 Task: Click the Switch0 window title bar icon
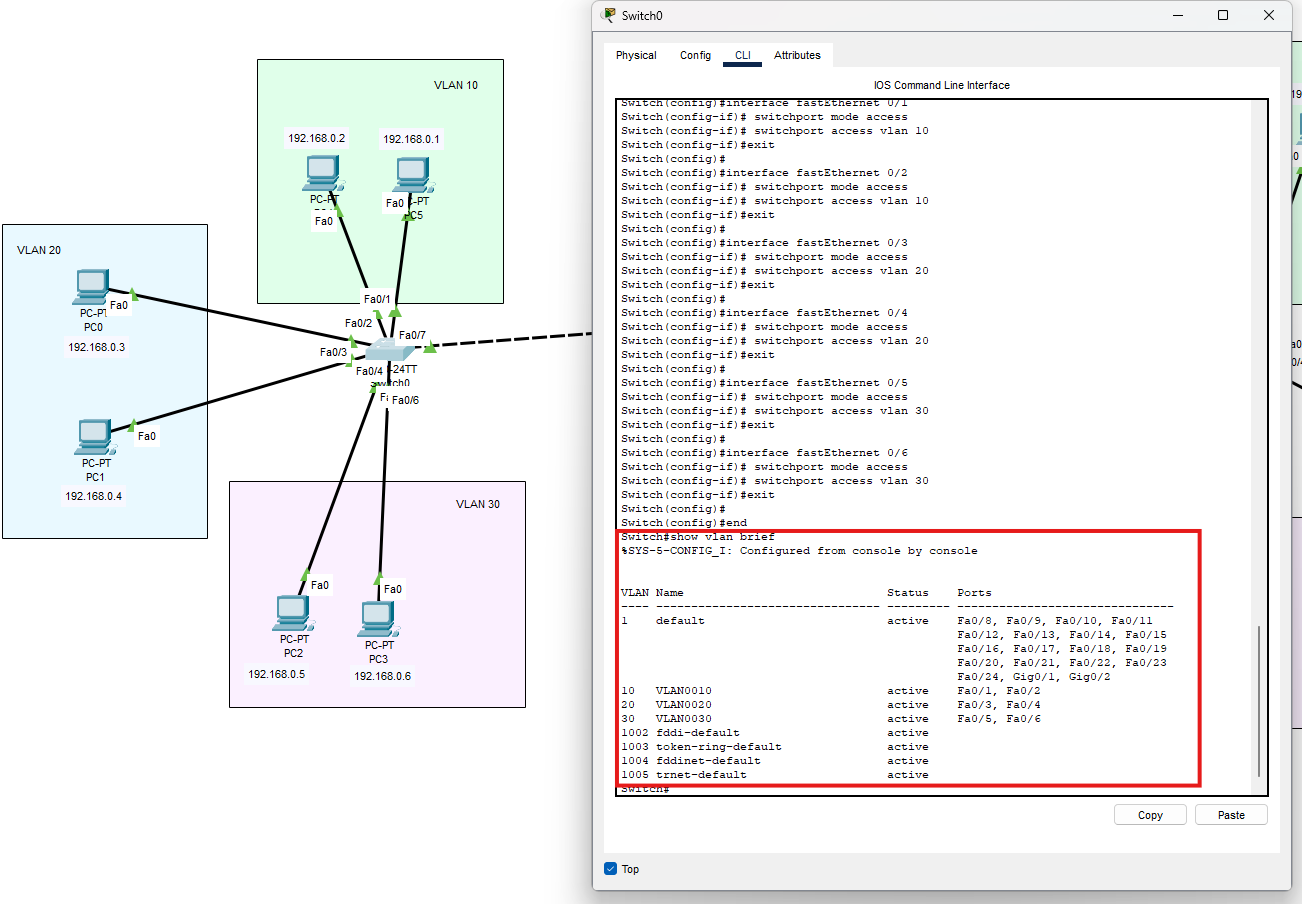pyautogui.click(x=609, y=15)
